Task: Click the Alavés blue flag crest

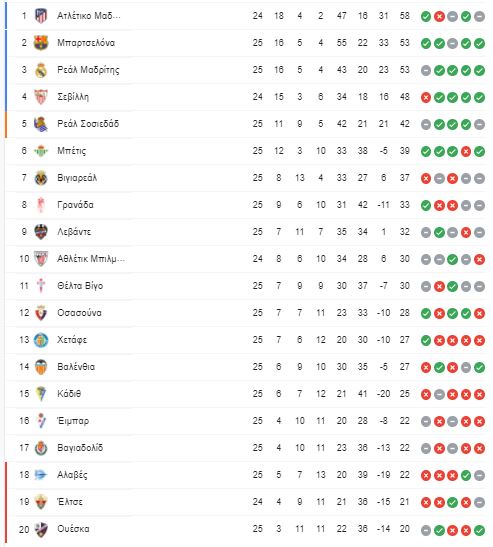Action: (41, 475)
